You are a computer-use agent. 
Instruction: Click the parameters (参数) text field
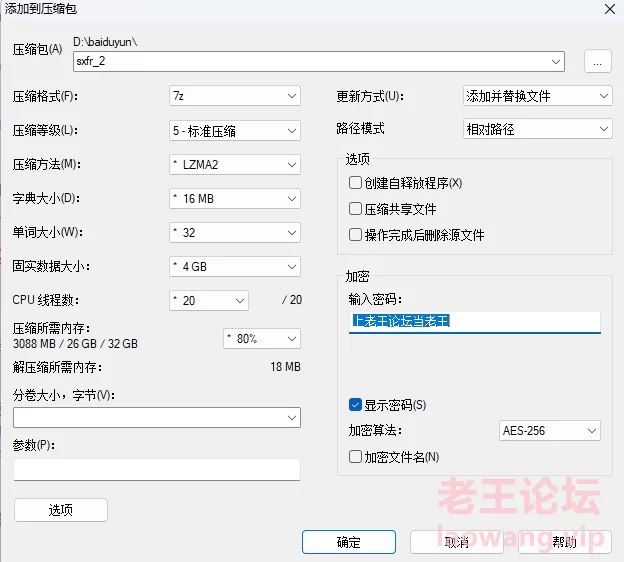click(x=156, y=470)
